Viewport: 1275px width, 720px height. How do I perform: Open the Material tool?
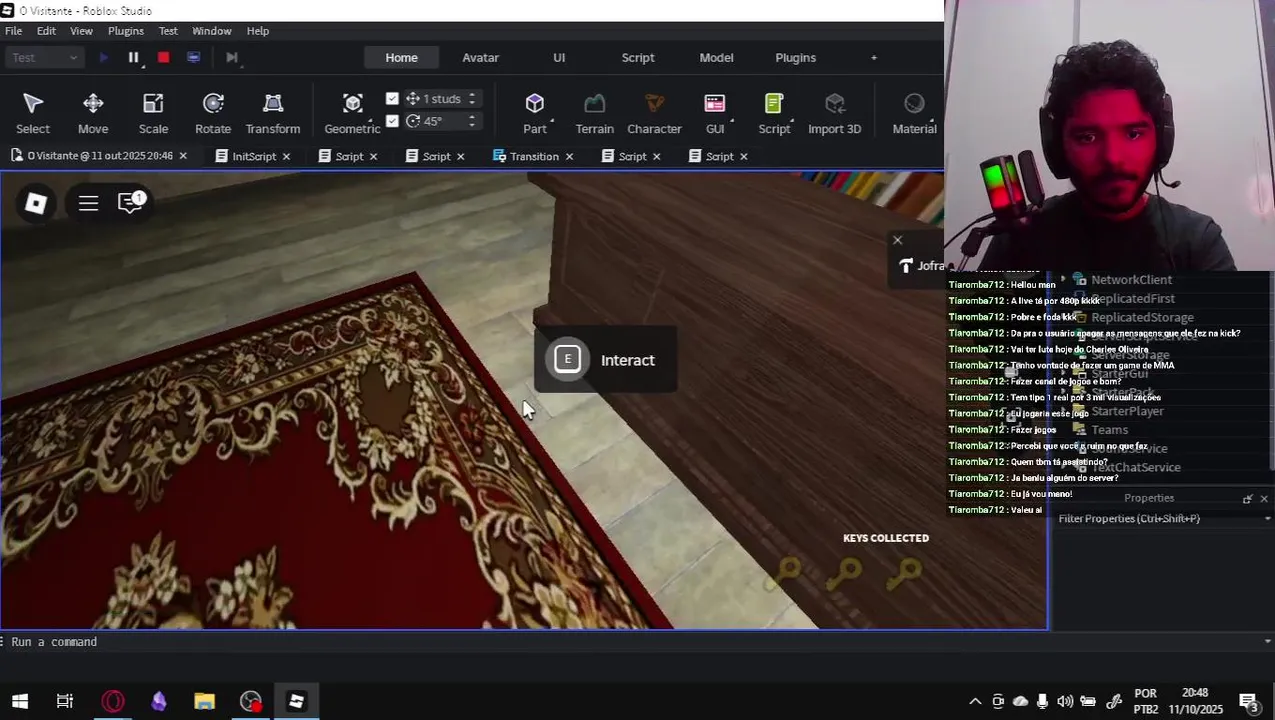[914, 113]
